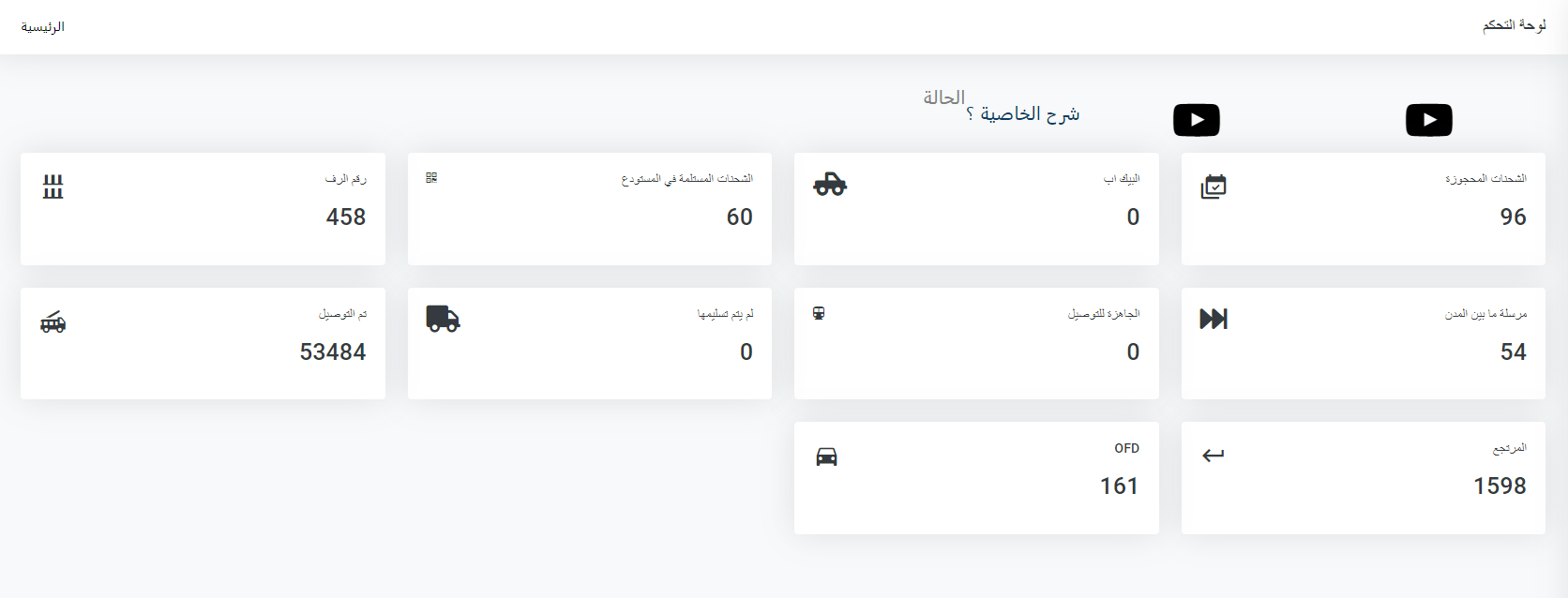This screenshot has width=1568, height=598.
Task: Go to الرئيسية breadcrumb link
Action: (43, 27)
